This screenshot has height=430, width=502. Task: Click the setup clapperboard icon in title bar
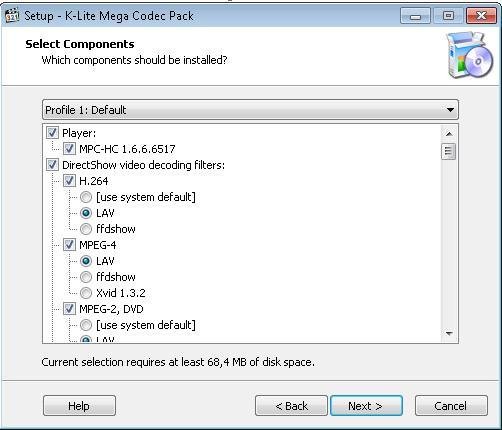point(12,16)
